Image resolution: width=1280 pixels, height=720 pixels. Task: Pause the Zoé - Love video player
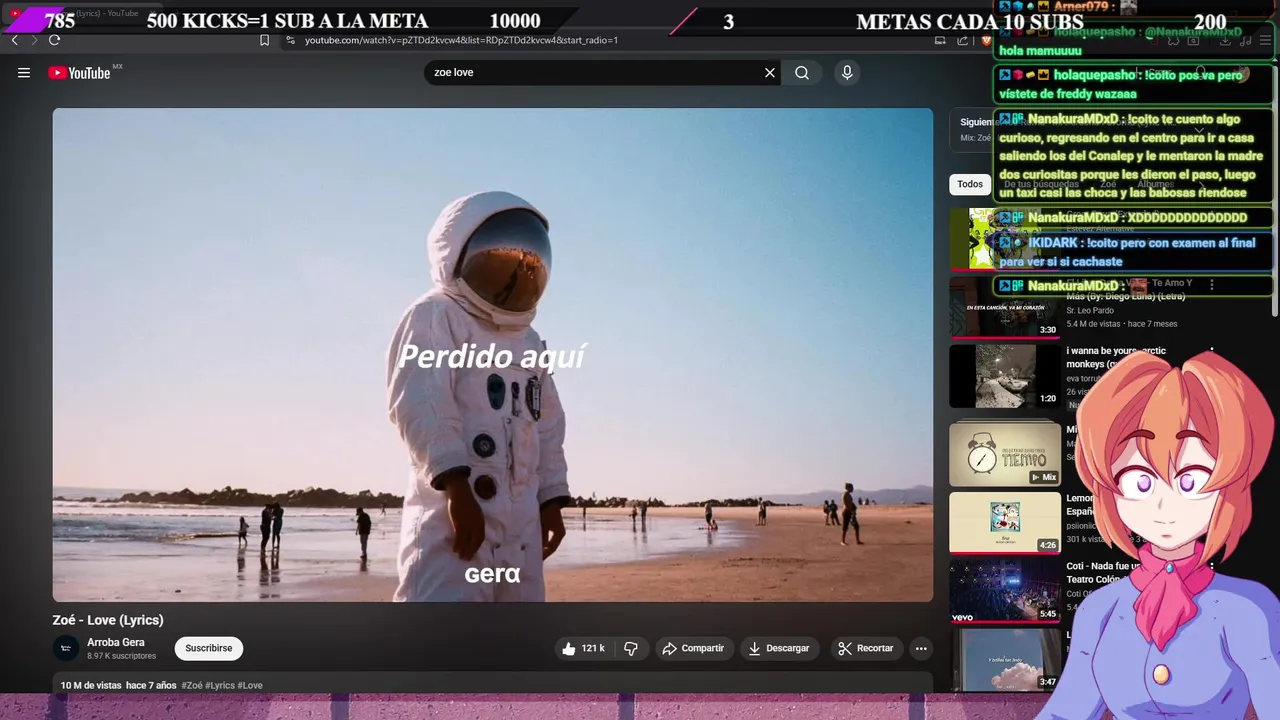tap(493, 354)
